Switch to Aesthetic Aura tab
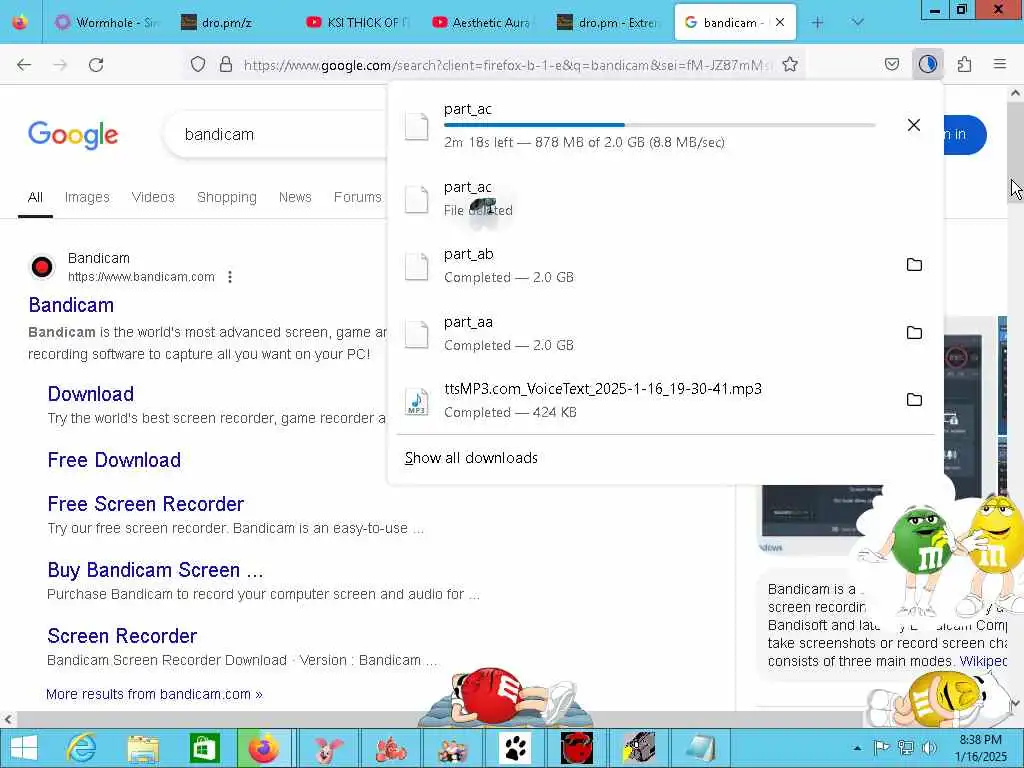The height and width of the screenshot is (768, 1024). coord(482,22)
